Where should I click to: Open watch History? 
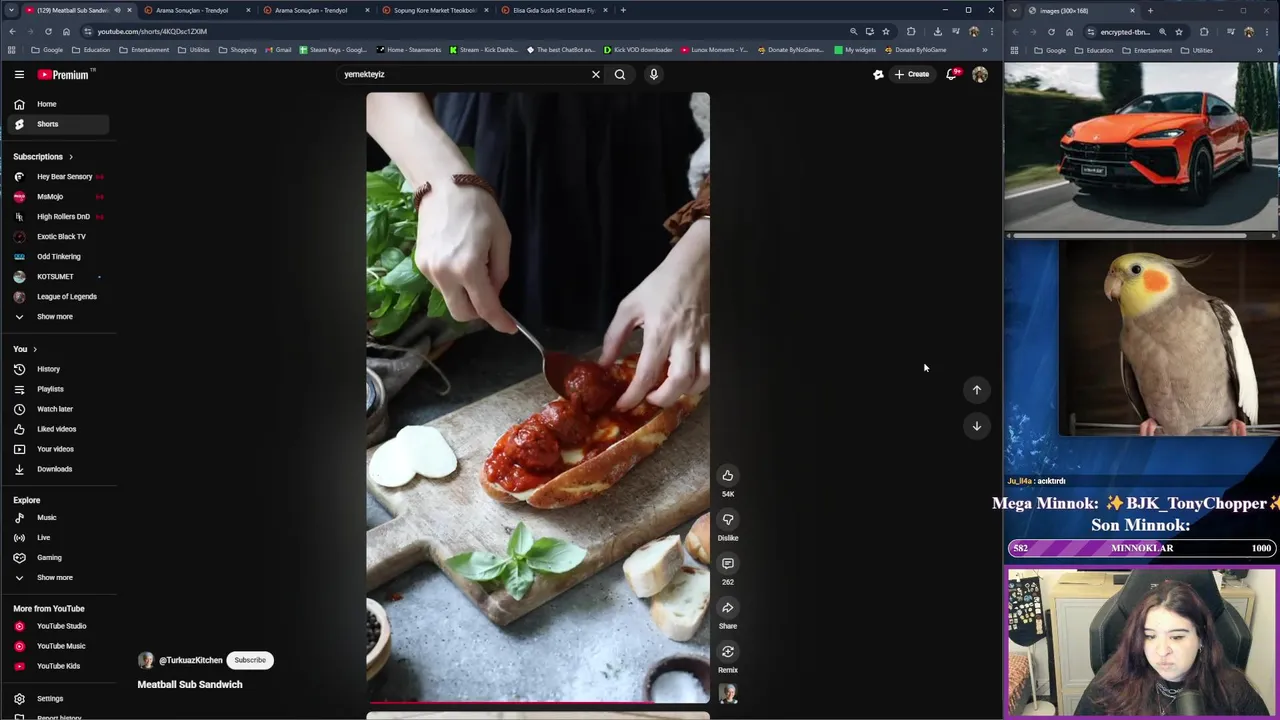click(59, 369)
